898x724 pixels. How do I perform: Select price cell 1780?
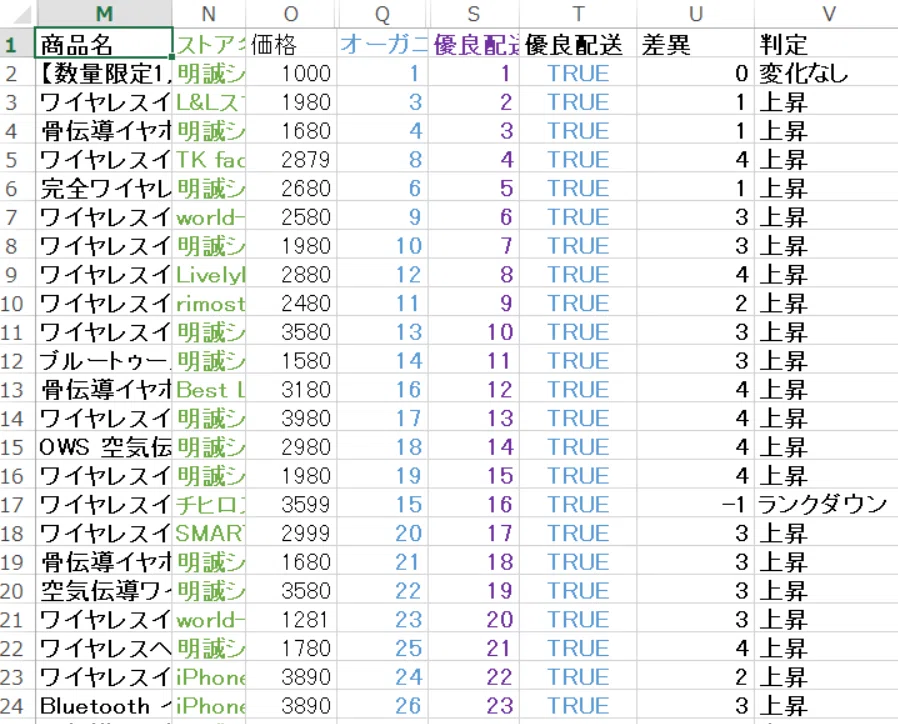(x=292, y=648)
